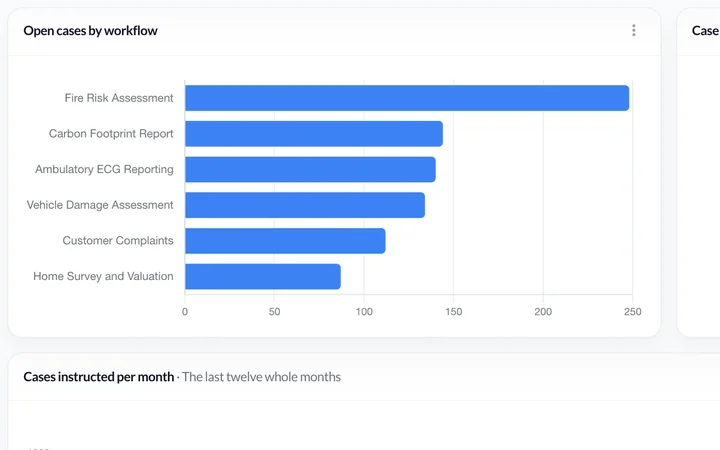Viewport: 720px width, 450px height.
Task: Open the three-dot menu on Open cases card
Action: click(x=634, y=30)
